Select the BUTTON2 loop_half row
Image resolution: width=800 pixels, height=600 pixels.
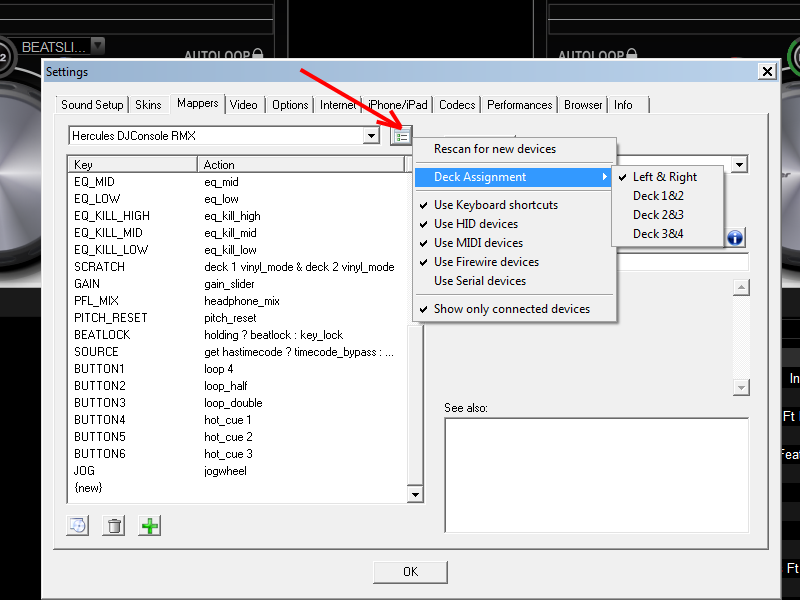coord(238,386)
